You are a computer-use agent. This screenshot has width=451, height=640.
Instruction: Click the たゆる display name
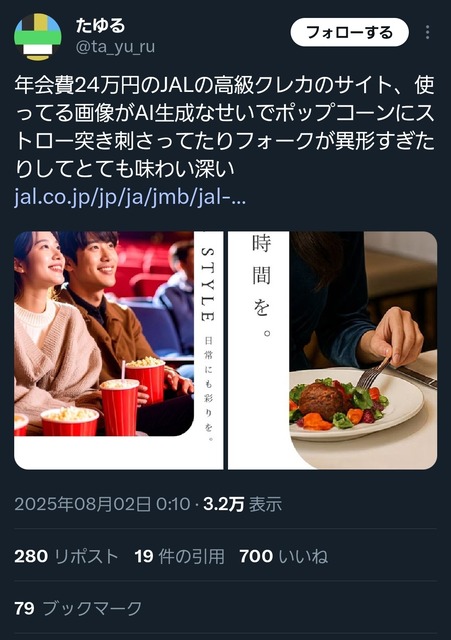click(x=100, y=25)
